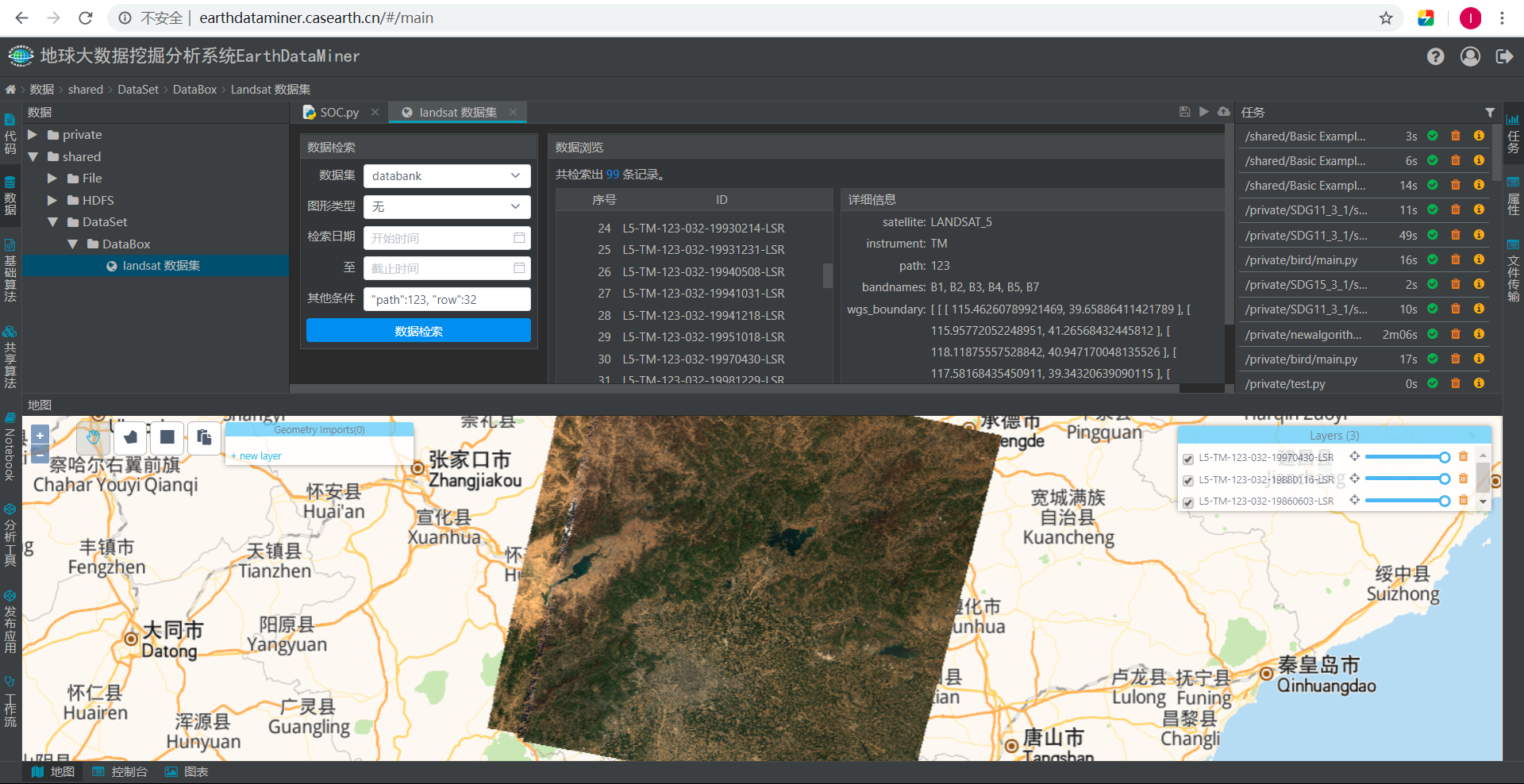The height and width of the screenshot is (784, 1524).
Task: Zoom to layer L5-TM-123-032-19970430-LSR
Action: coord(1355,456)
